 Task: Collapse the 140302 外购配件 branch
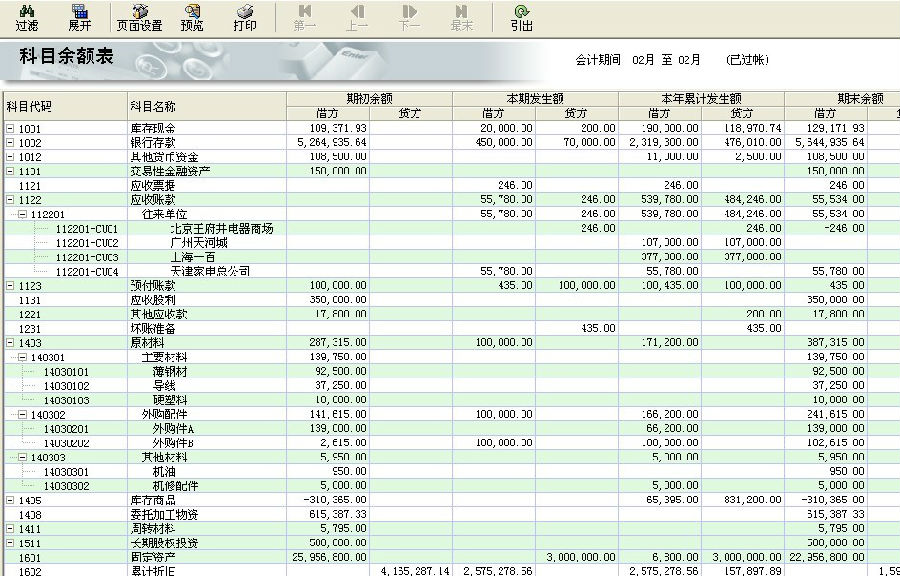22,414
